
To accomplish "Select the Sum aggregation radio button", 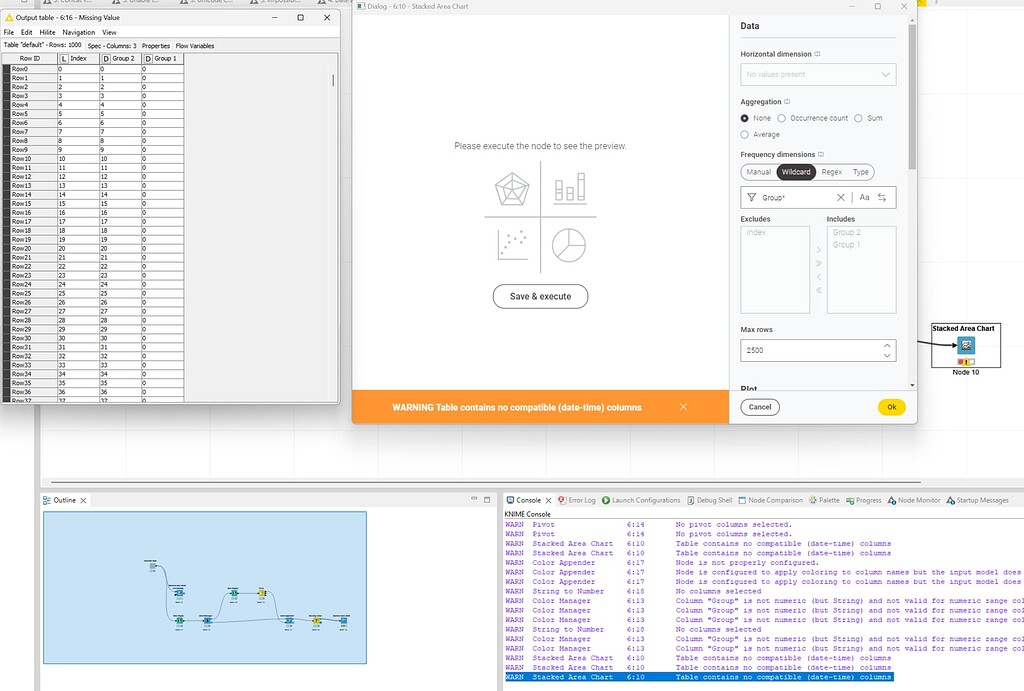I will click(x=858, y=118).
